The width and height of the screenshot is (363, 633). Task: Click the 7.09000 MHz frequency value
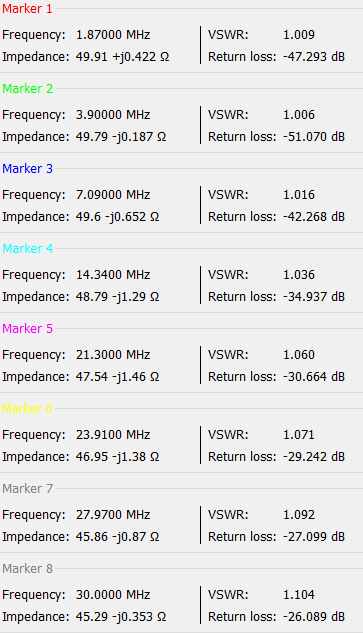[113, 195]
